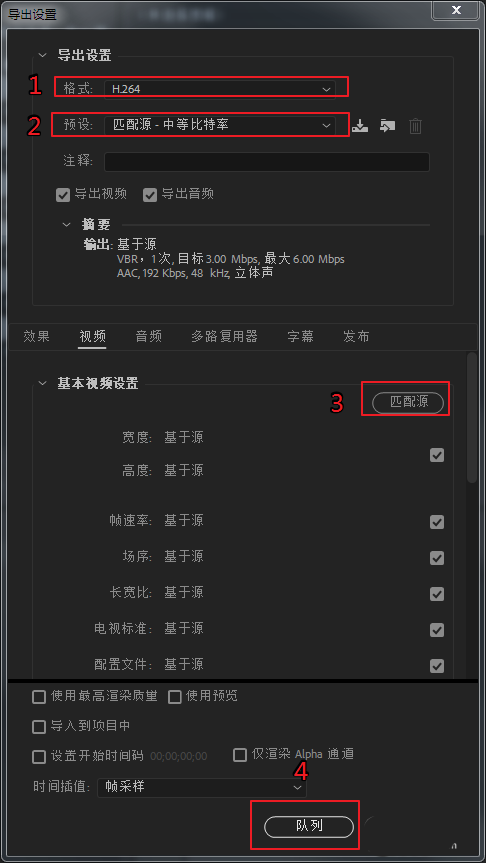Collapse the 摘要 summary chevron
Image resolution: width=486 pixels, height=863 pixels.
click(x=67, y=225)
